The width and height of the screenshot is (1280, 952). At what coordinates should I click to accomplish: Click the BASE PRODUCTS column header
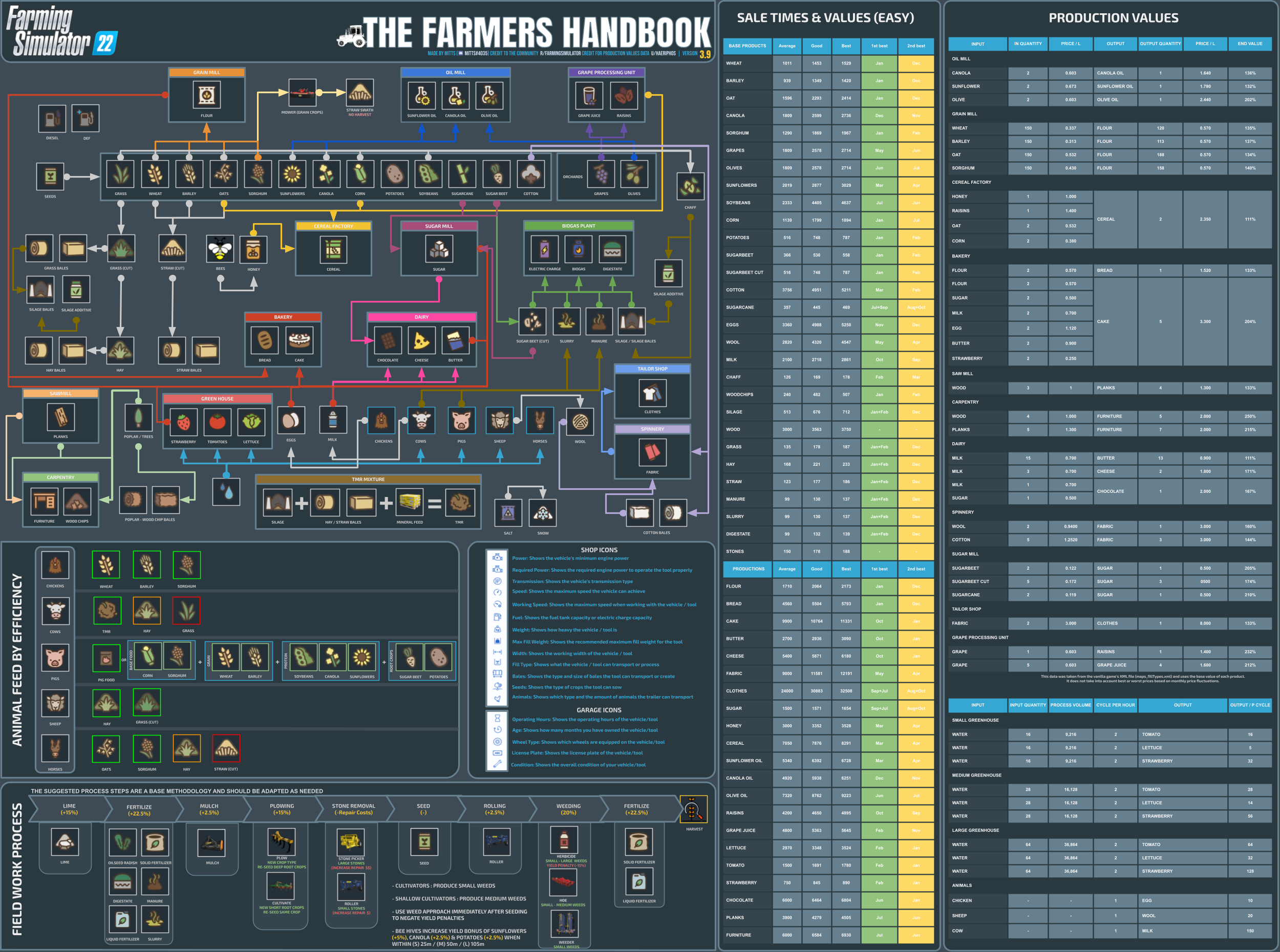747,46
